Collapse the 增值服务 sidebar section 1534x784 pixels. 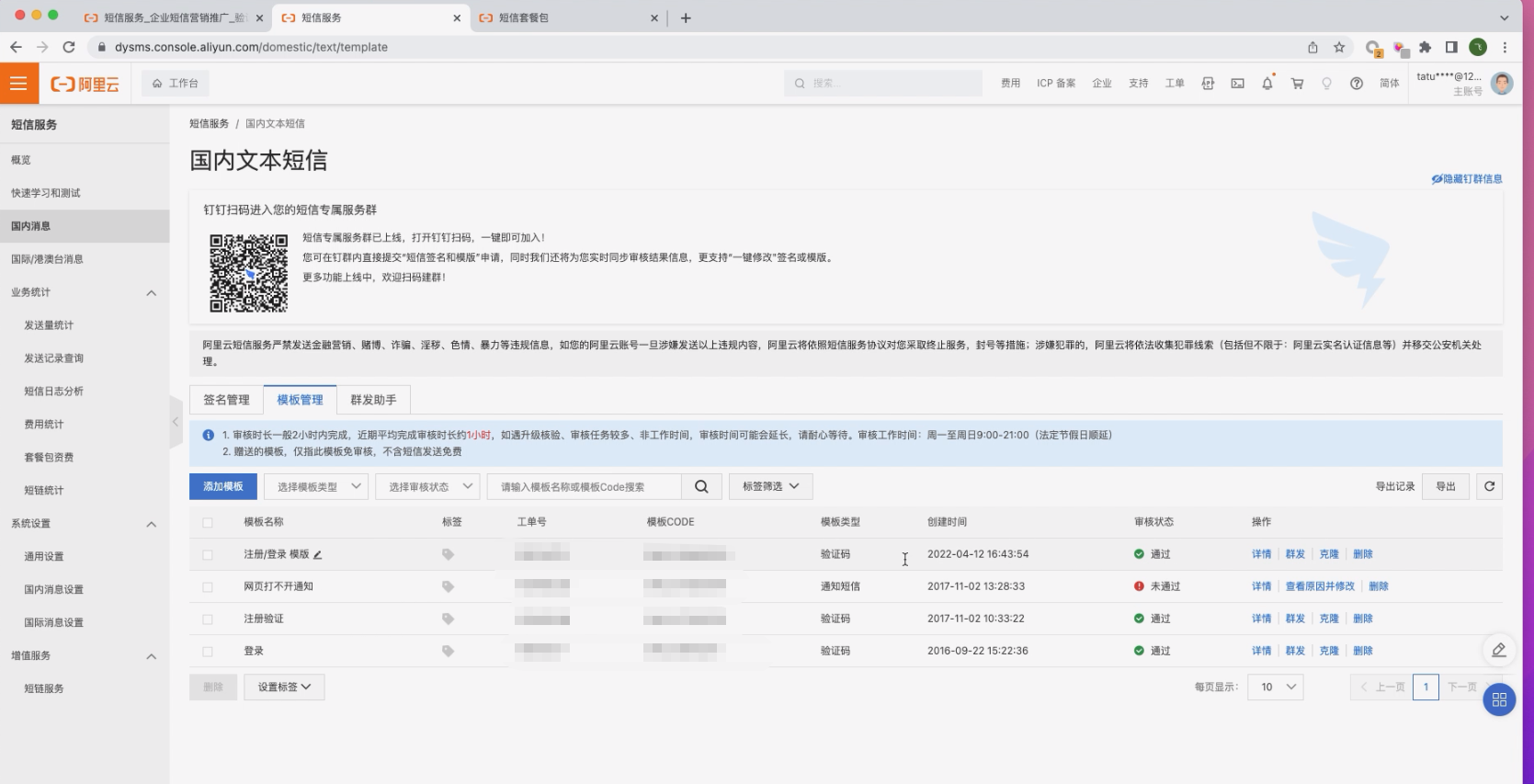coord(152,656)
